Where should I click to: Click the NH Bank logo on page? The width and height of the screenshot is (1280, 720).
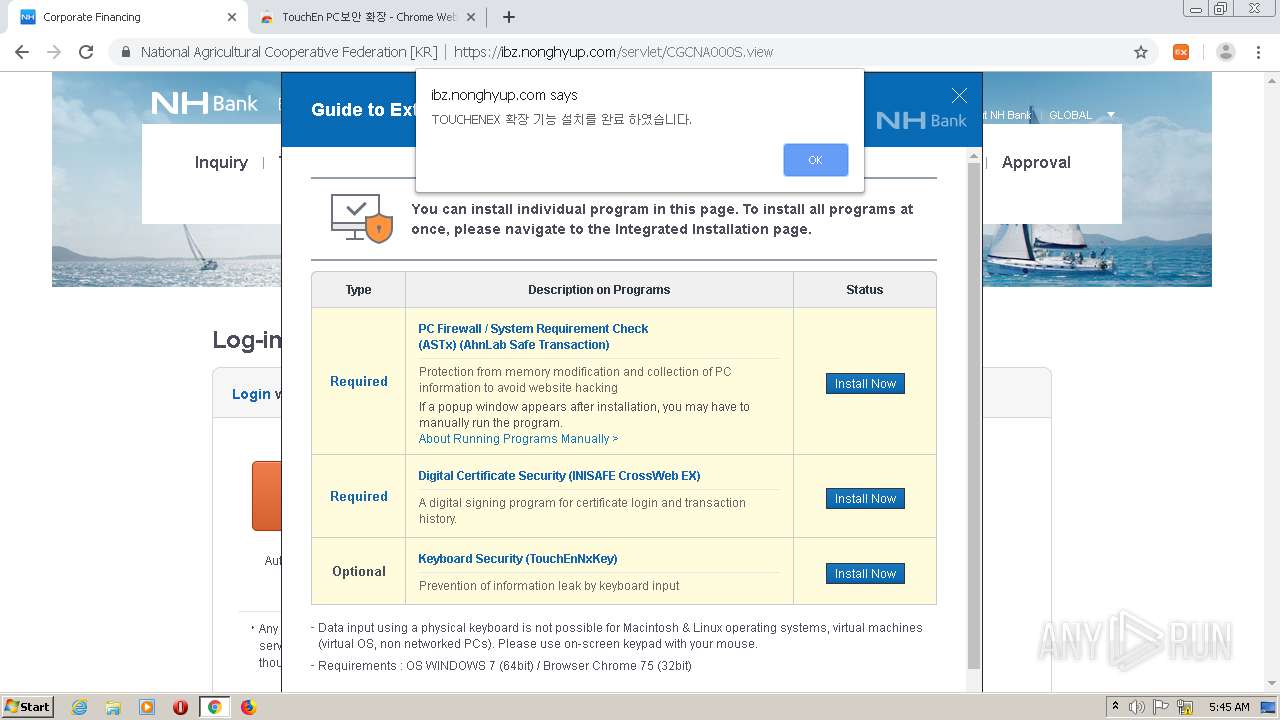pos(204,103)
